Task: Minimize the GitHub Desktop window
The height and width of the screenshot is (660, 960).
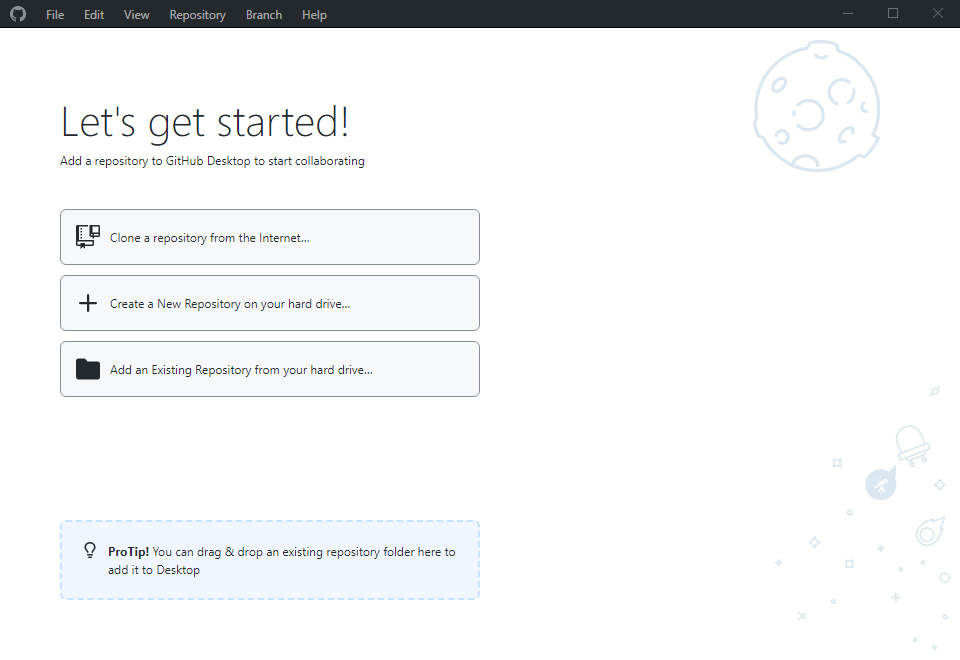Action: pos(848,13)
